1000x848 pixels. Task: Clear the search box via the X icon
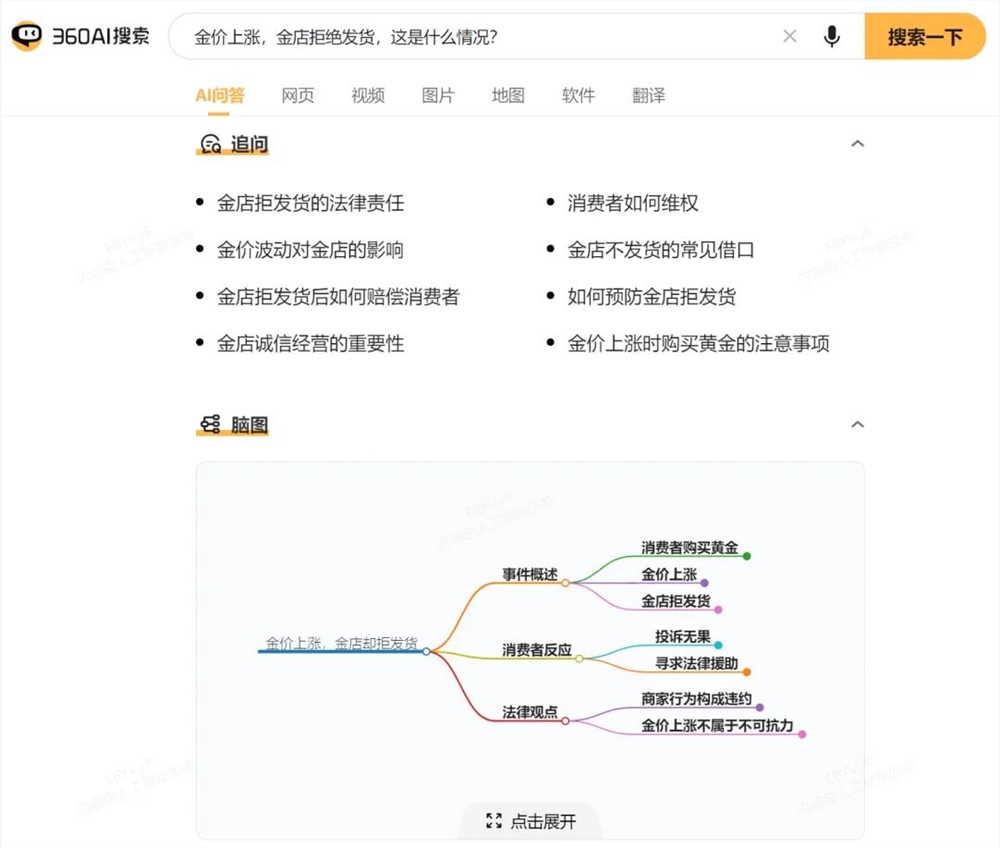pyautogui.click(x=790, y=35)
